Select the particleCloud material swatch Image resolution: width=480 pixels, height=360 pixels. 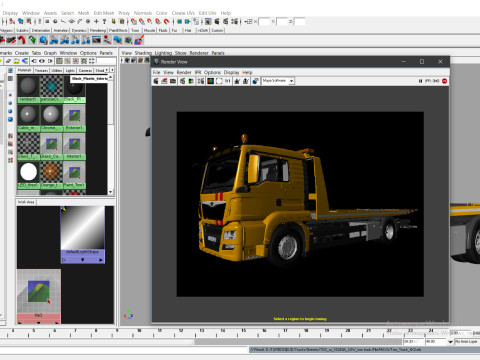pos(51,89)
